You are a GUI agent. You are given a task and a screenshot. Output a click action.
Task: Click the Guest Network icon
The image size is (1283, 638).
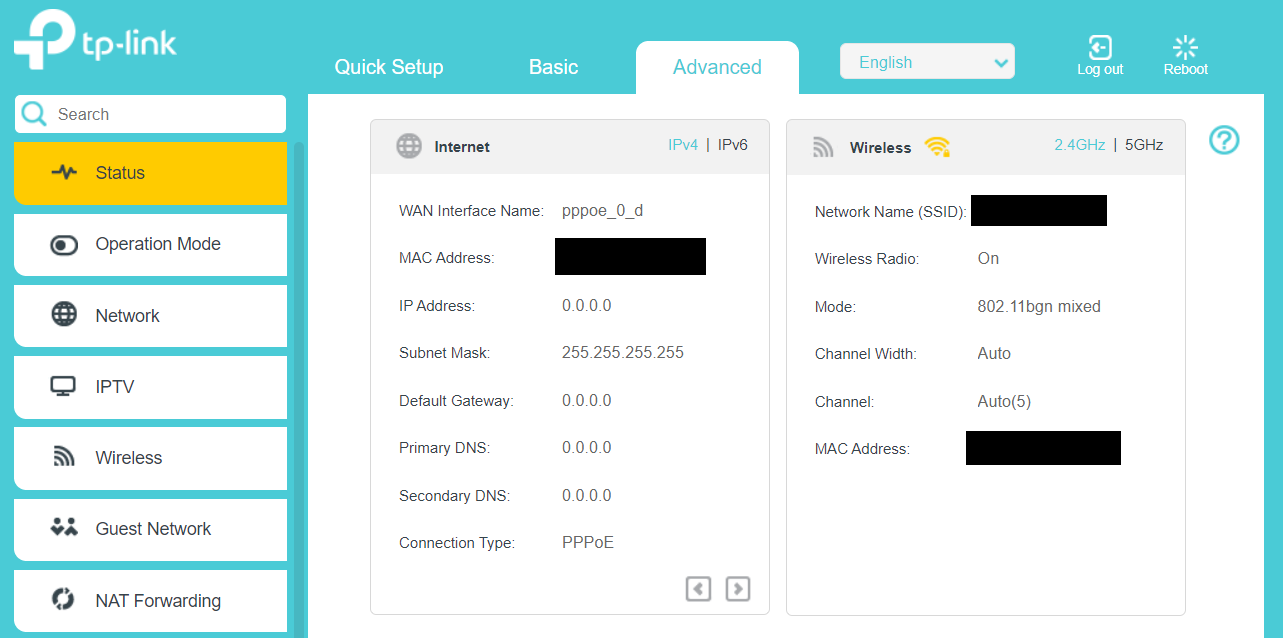click(x=63, y=529)
